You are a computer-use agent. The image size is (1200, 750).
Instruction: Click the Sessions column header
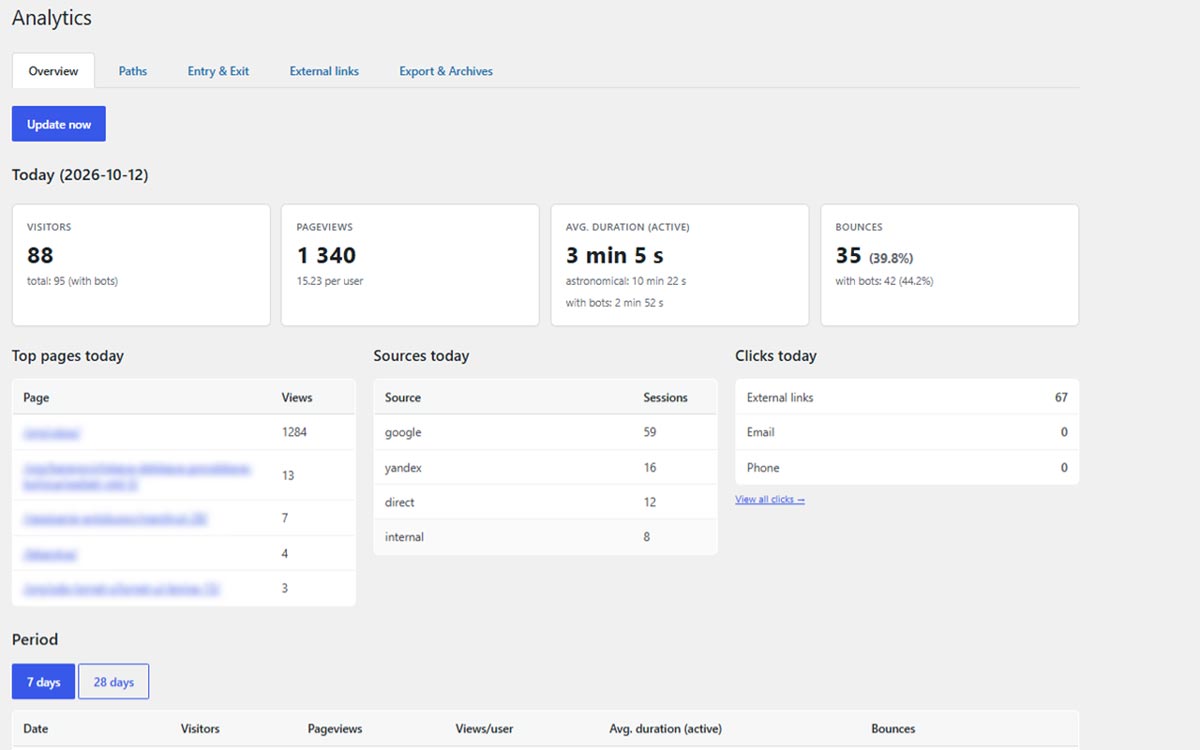tap(665, 397)
